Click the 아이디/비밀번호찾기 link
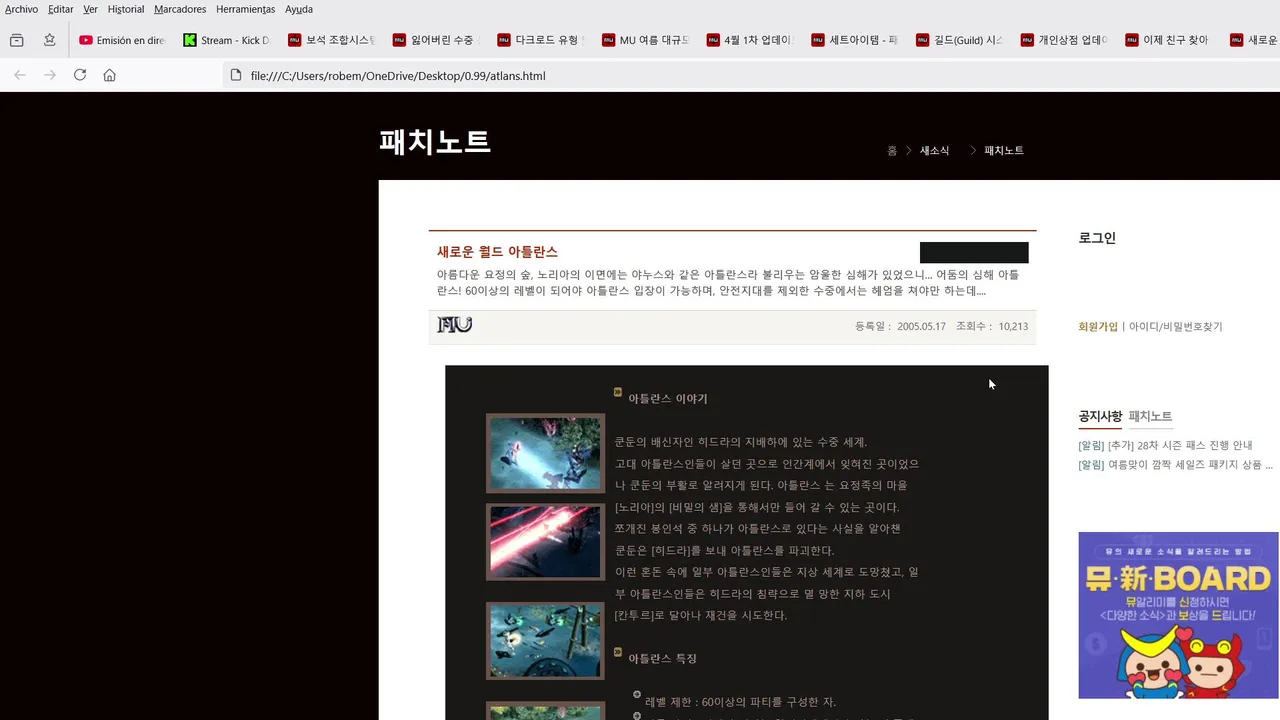The image size is (1280, 720). pyautogui.click(x=1176, y=327)
